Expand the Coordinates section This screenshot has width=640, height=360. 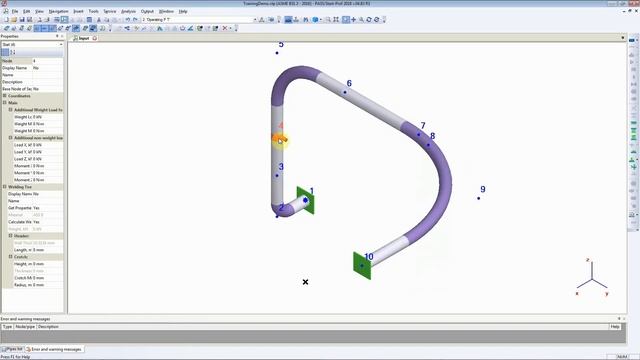click(x=4, y=96)
